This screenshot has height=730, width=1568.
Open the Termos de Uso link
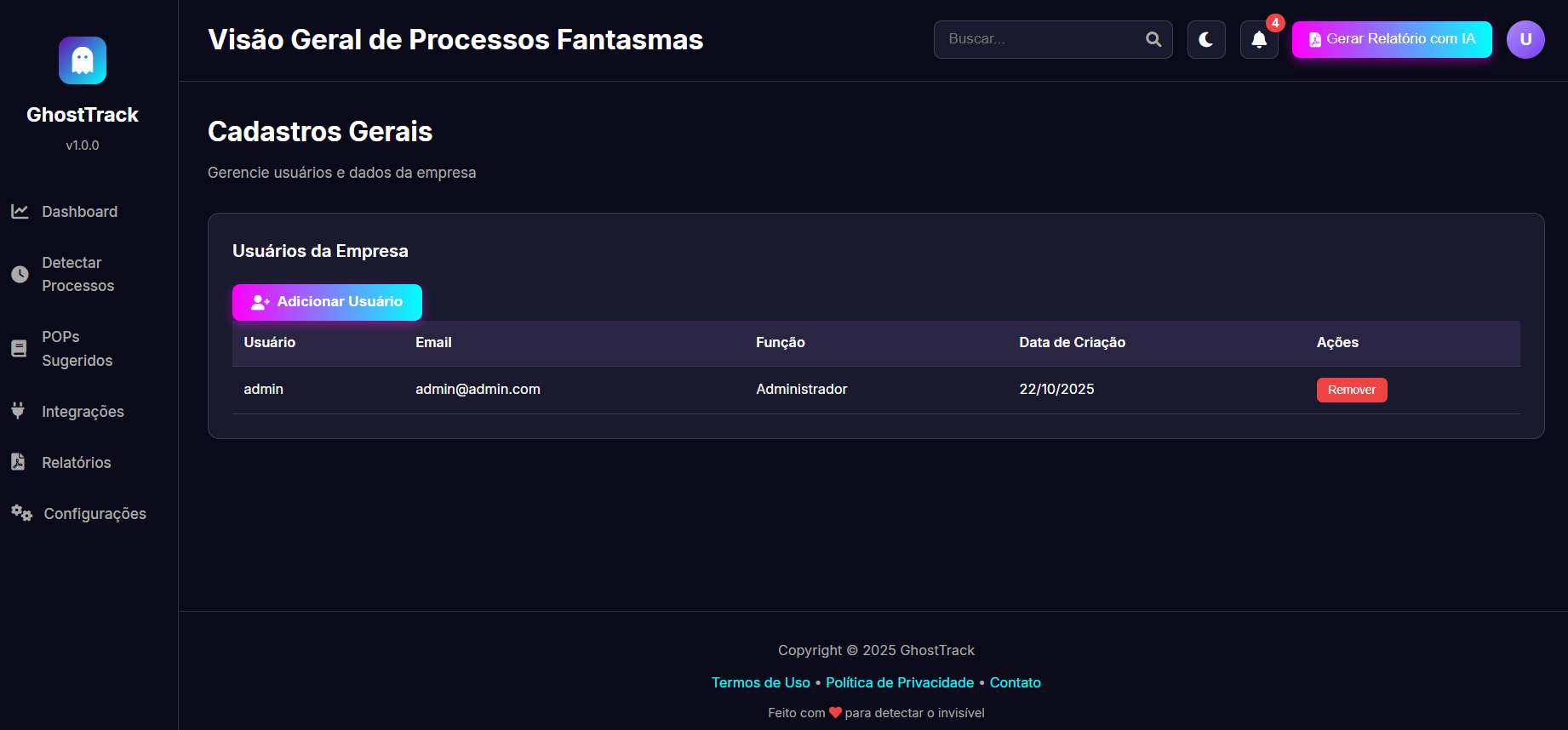tap(760, 682)
